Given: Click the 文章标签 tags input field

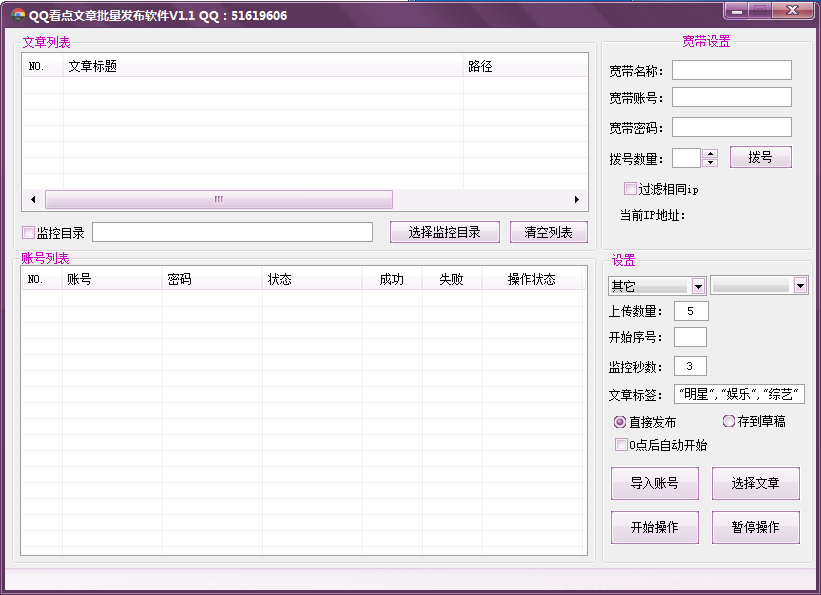Looking at the screenshot, I should click(x=739, y=394).
